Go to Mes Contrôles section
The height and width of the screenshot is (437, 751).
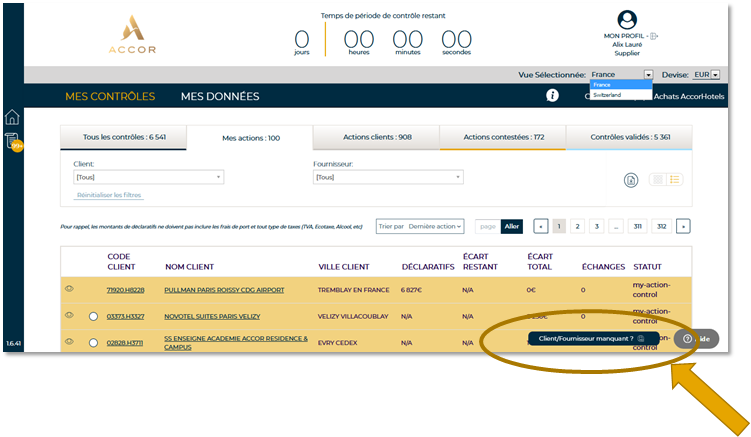tap(110, 96)
